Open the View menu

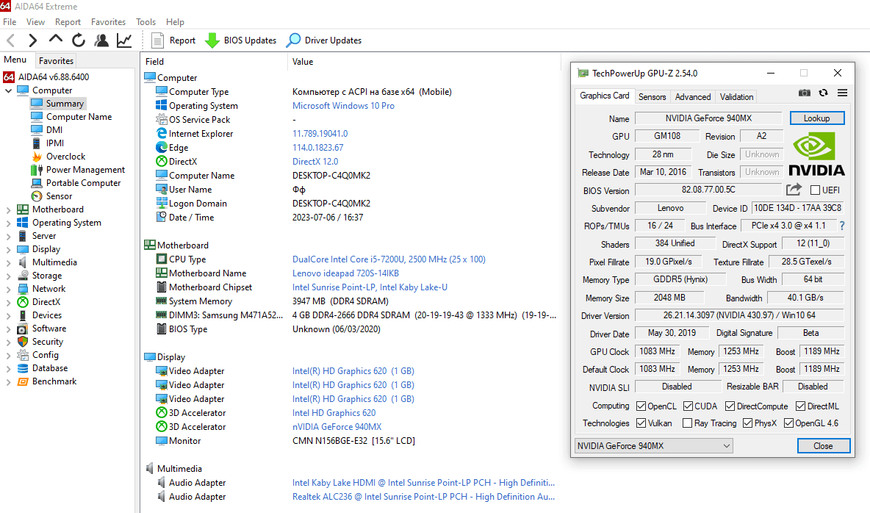36,22
